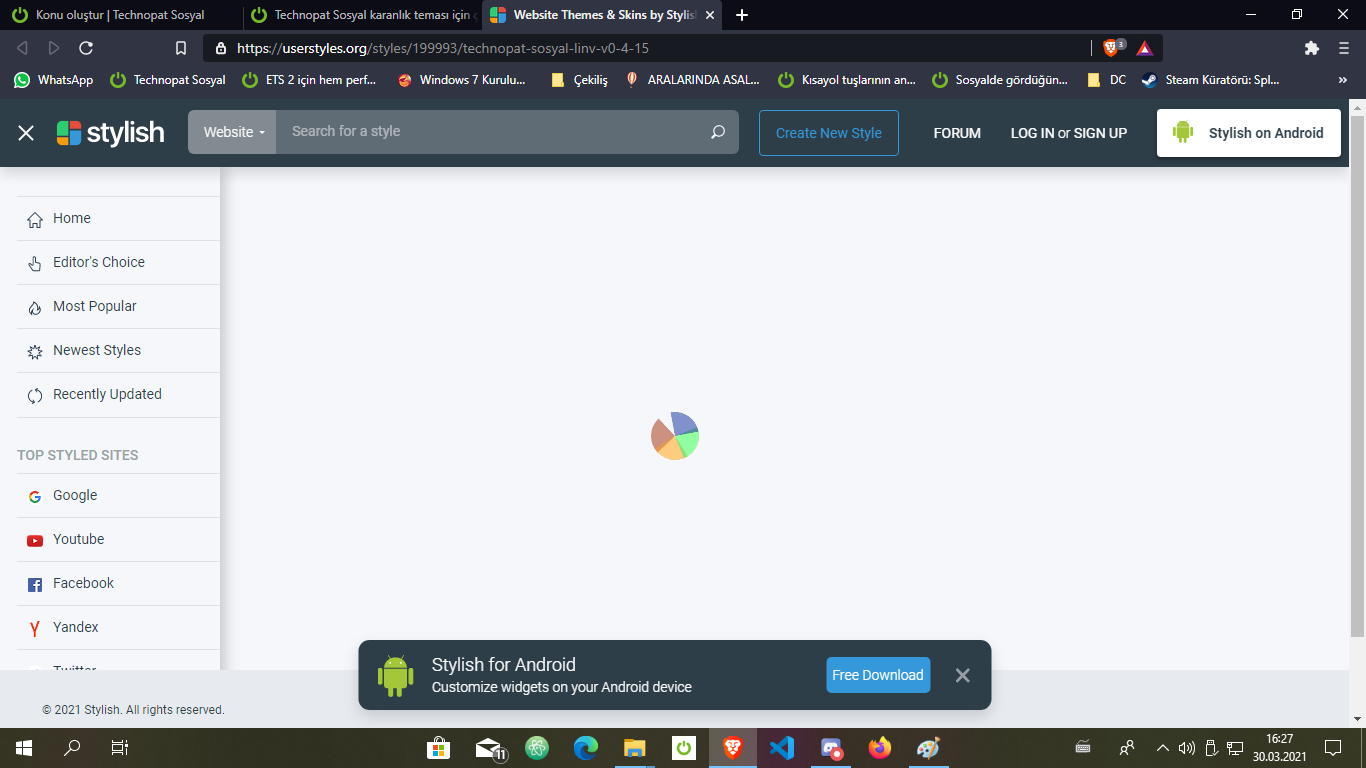Open File Explorer from taskbar

pos(635,748)
